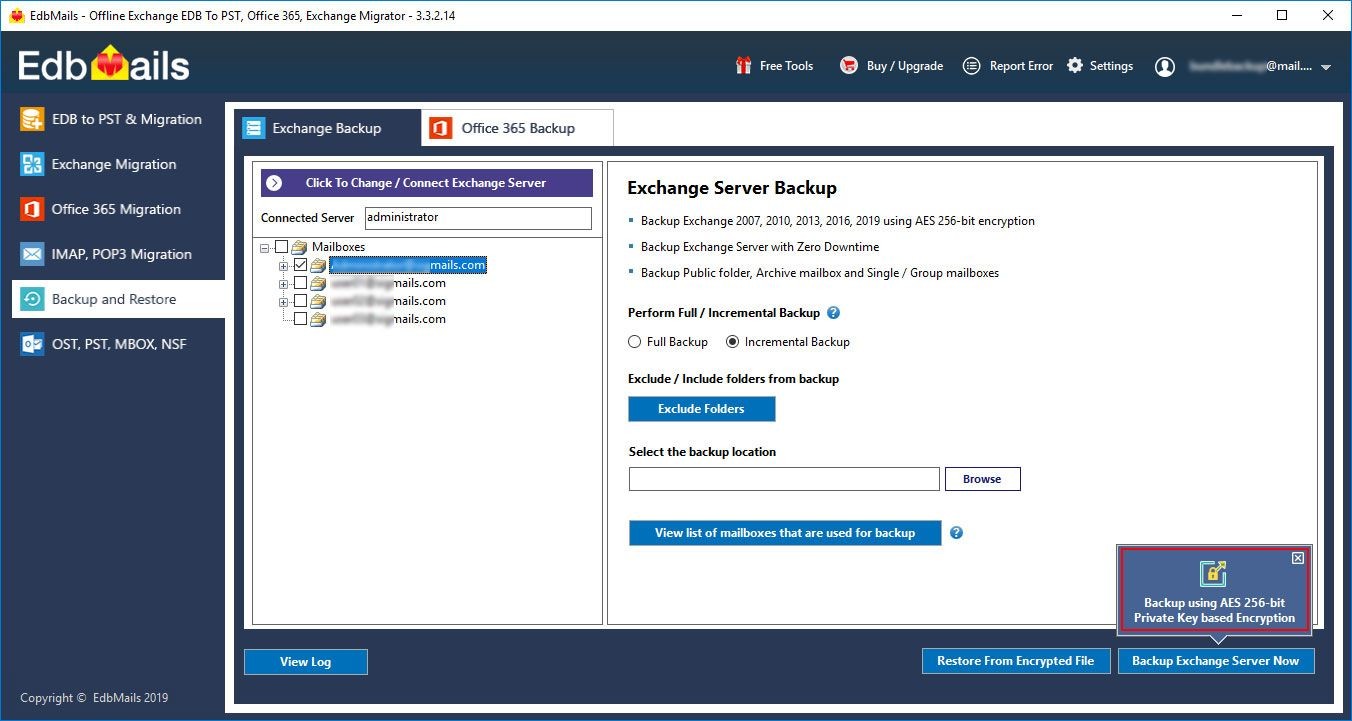
Task: Click the help icon beside View list of mailboxes
Action: pos(956,533)
